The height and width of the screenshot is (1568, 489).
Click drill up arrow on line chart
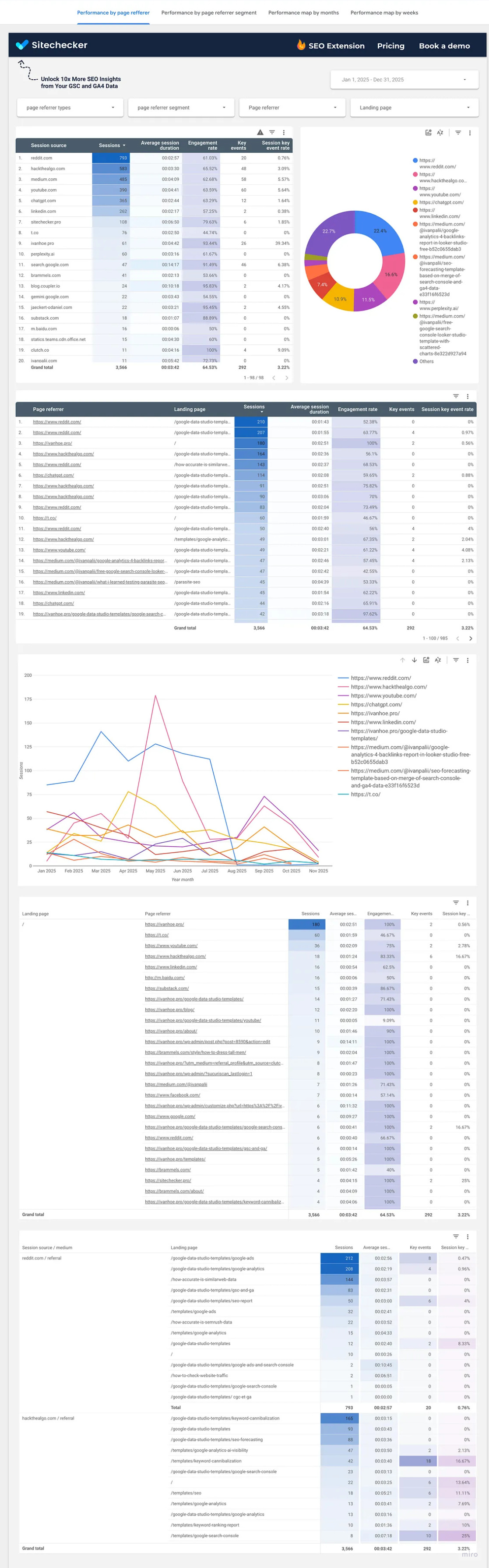[403, 660]
